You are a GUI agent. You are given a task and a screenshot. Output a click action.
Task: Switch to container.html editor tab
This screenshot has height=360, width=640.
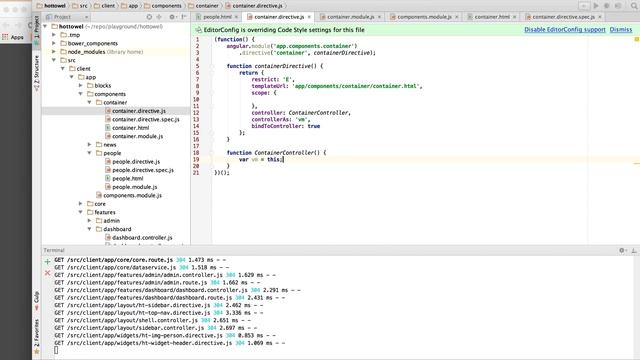click(x=492, y=17)
